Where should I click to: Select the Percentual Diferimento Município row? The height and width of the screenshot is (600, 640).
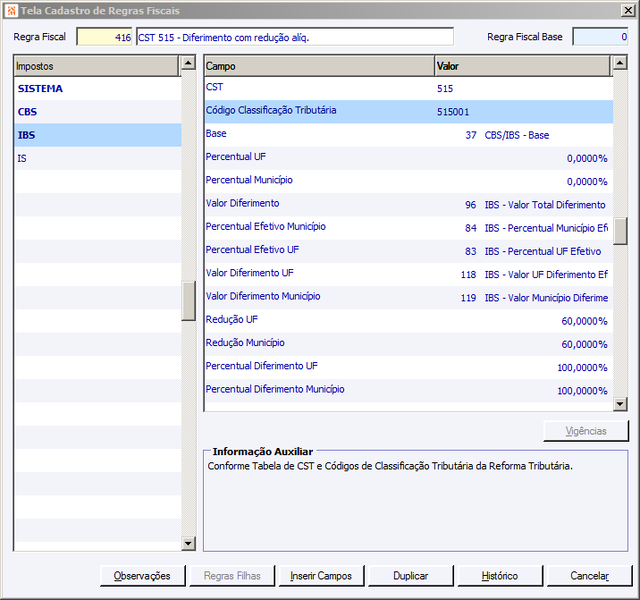tap(409, 391)
